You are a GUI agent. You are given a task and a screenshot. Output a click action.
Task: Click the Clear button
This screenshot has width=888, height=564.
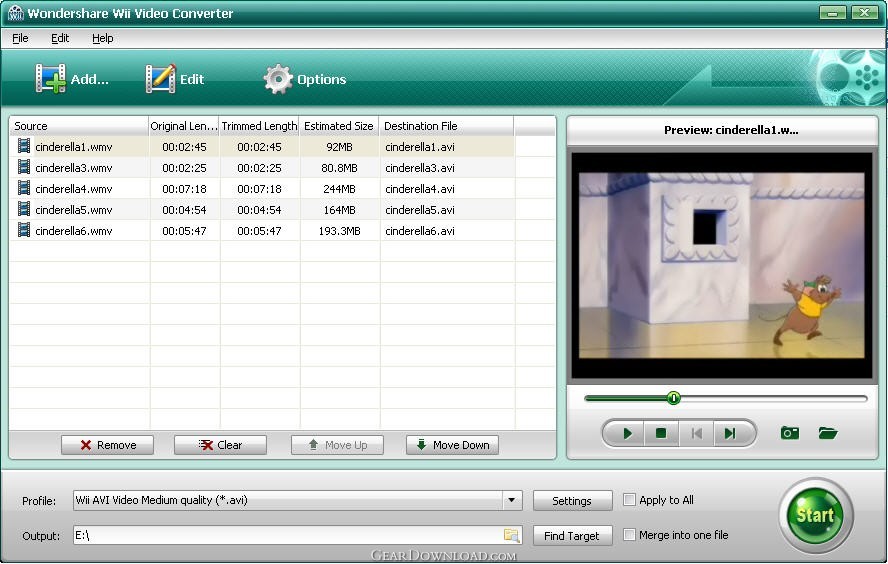[220, 445]
